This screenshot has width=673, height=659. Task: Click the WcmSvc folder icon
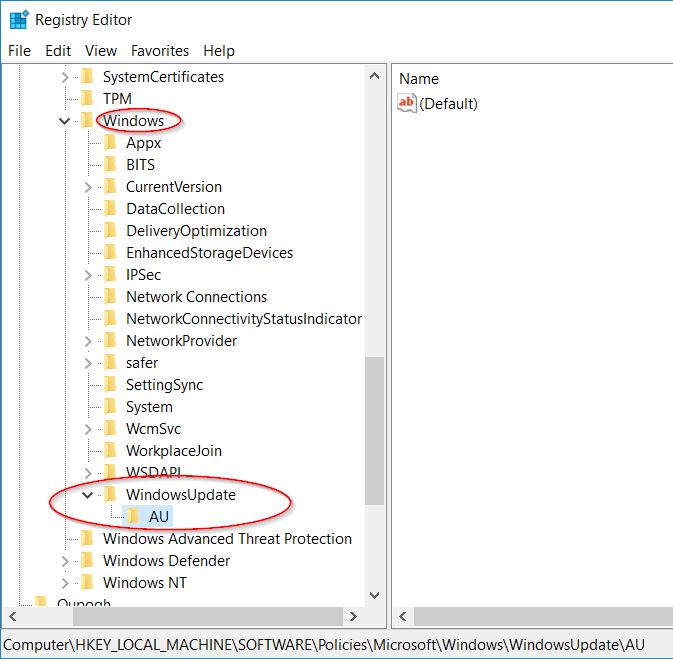click(x=111, y=428)
